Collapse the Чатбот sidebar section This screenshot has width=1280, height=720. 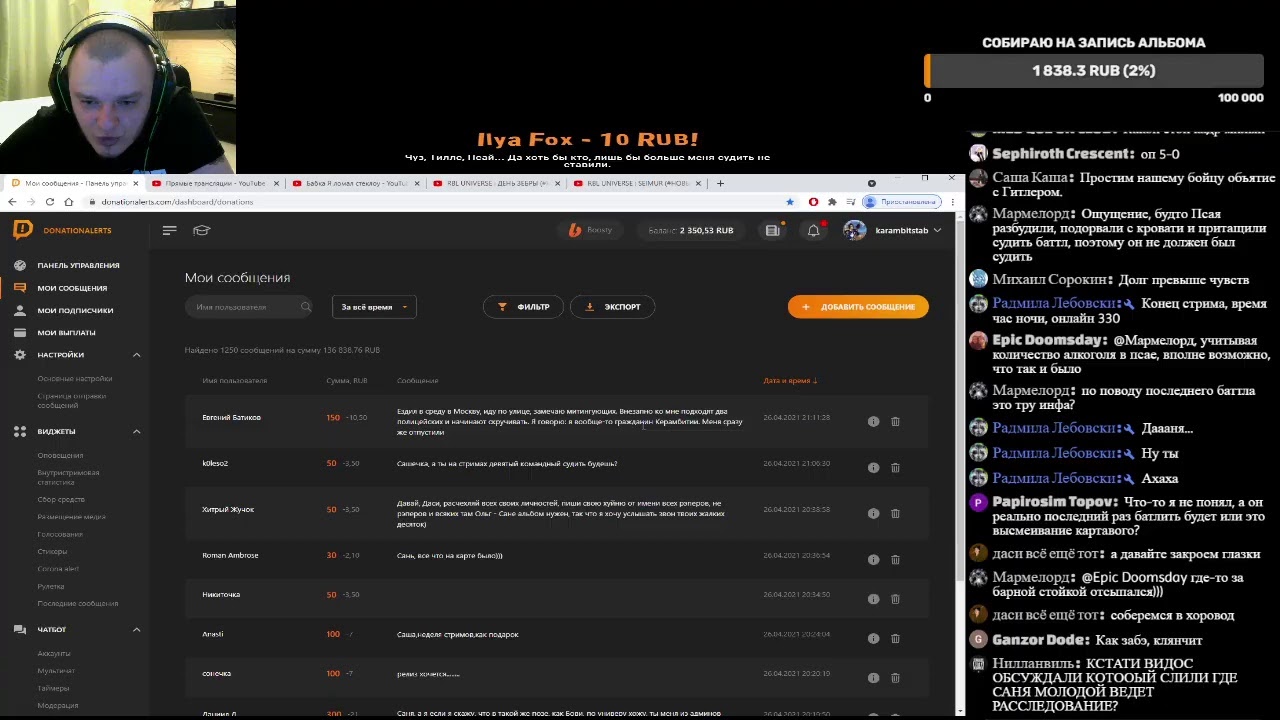137,629
